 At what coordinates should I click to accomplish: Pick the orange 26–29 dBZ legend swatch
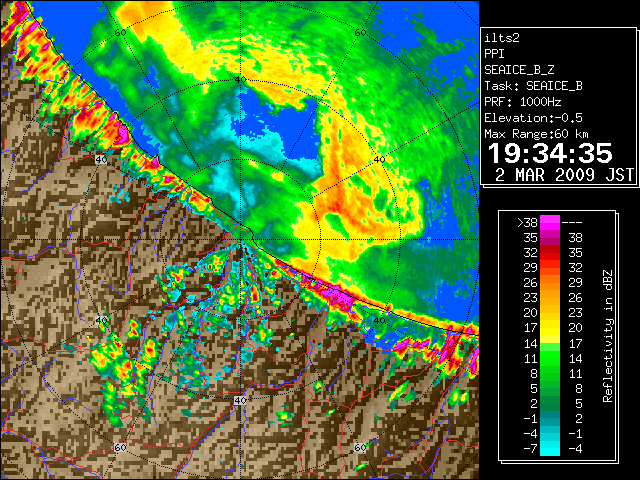click(x=550, y=283)
